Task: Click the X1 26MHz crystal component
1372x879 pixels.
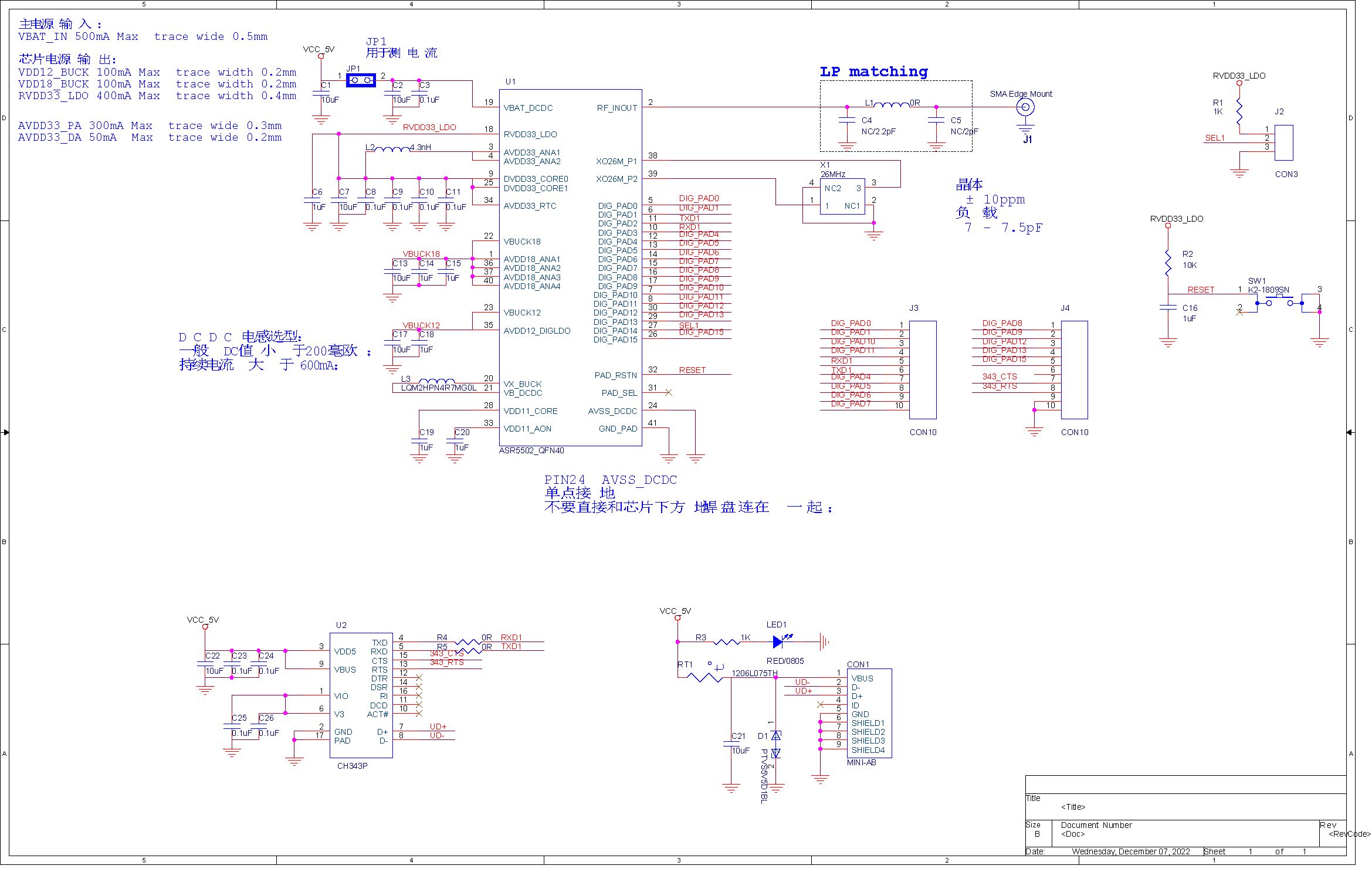Action: (842, 196)
